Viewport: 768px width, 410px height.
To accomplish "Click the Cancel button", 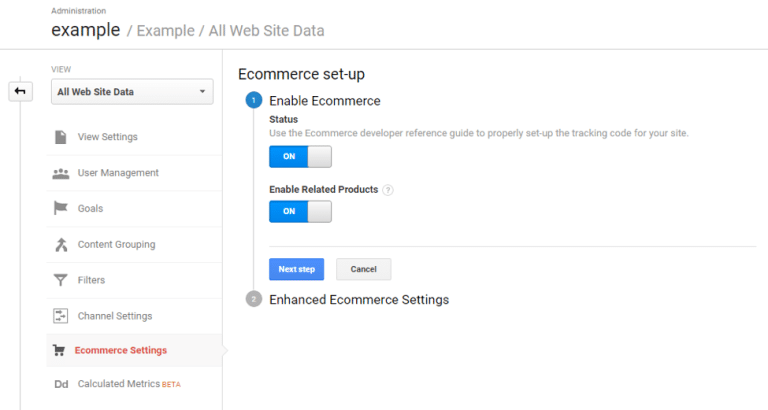I will pos(363,269).
